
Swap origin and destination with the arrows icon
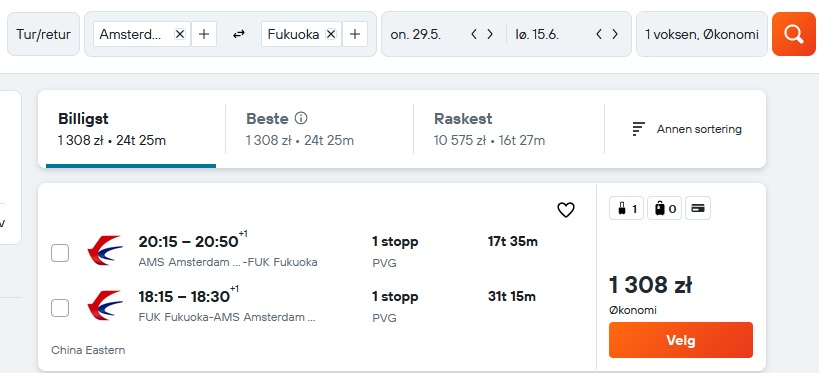239,34
